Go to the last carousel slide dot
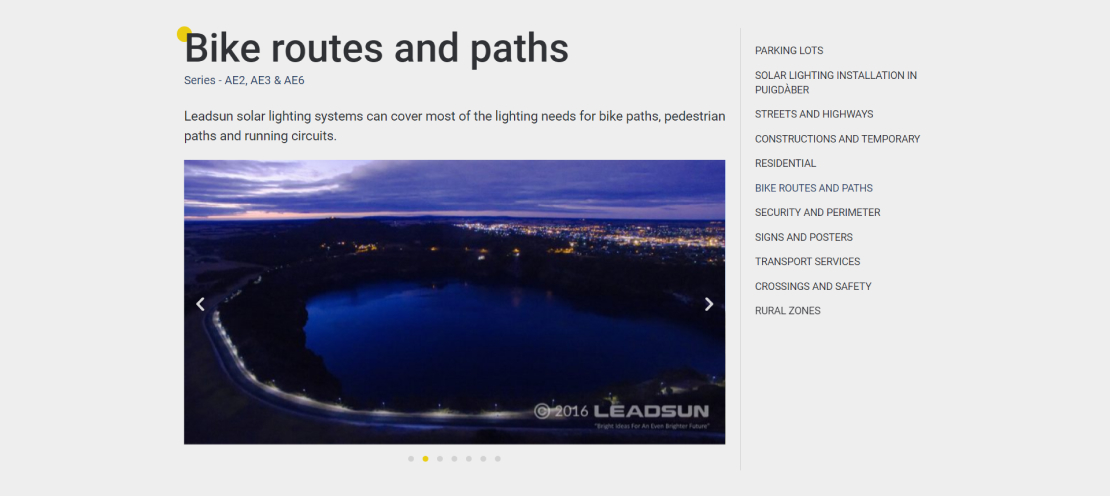1110x496 pixels. point(497,459)
